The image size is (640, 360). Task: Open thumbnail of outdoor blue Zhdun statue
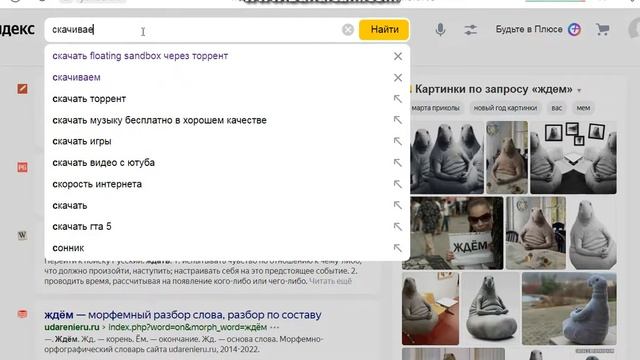569,309
